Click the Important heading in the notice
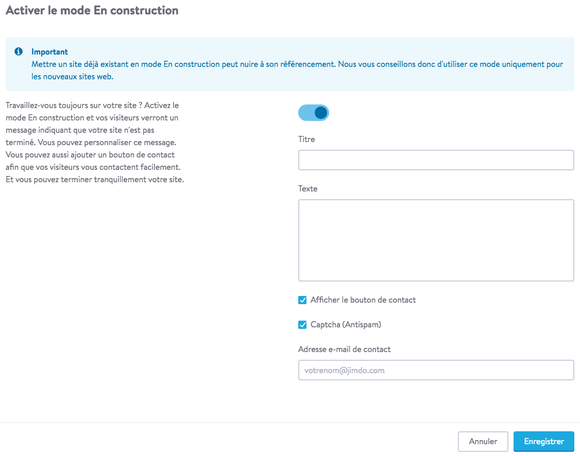The height and width of the screenshot is (456, 580). [50, 52]
